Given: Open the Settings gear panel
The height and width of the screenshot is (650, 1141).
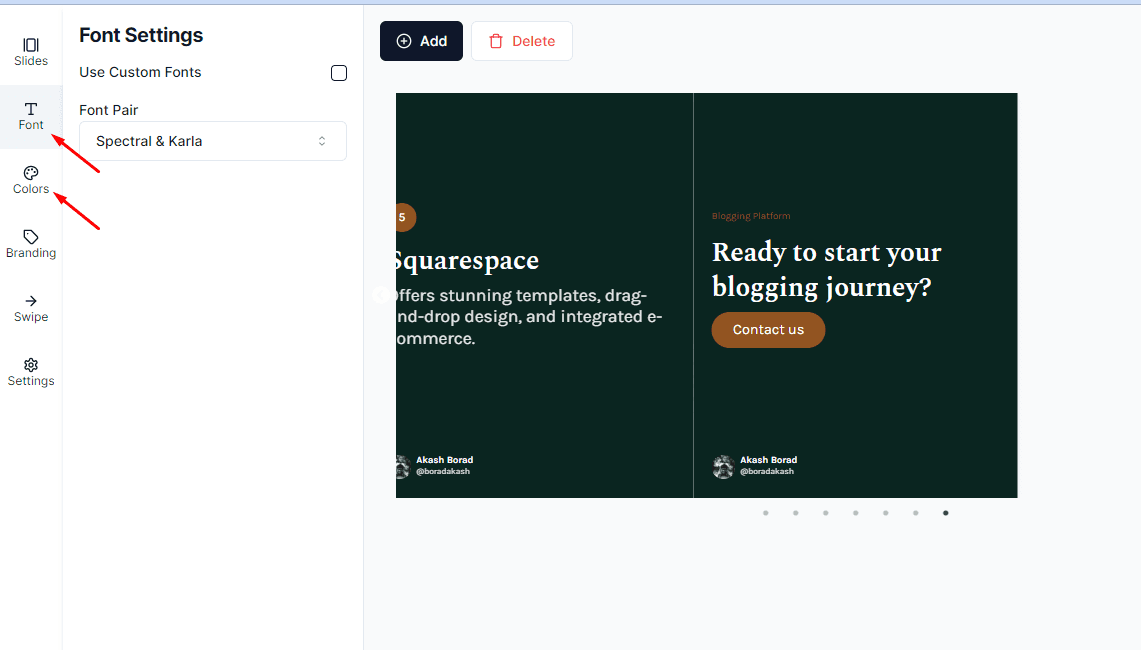Looking at the screenshot, I should tap(31, 373).
